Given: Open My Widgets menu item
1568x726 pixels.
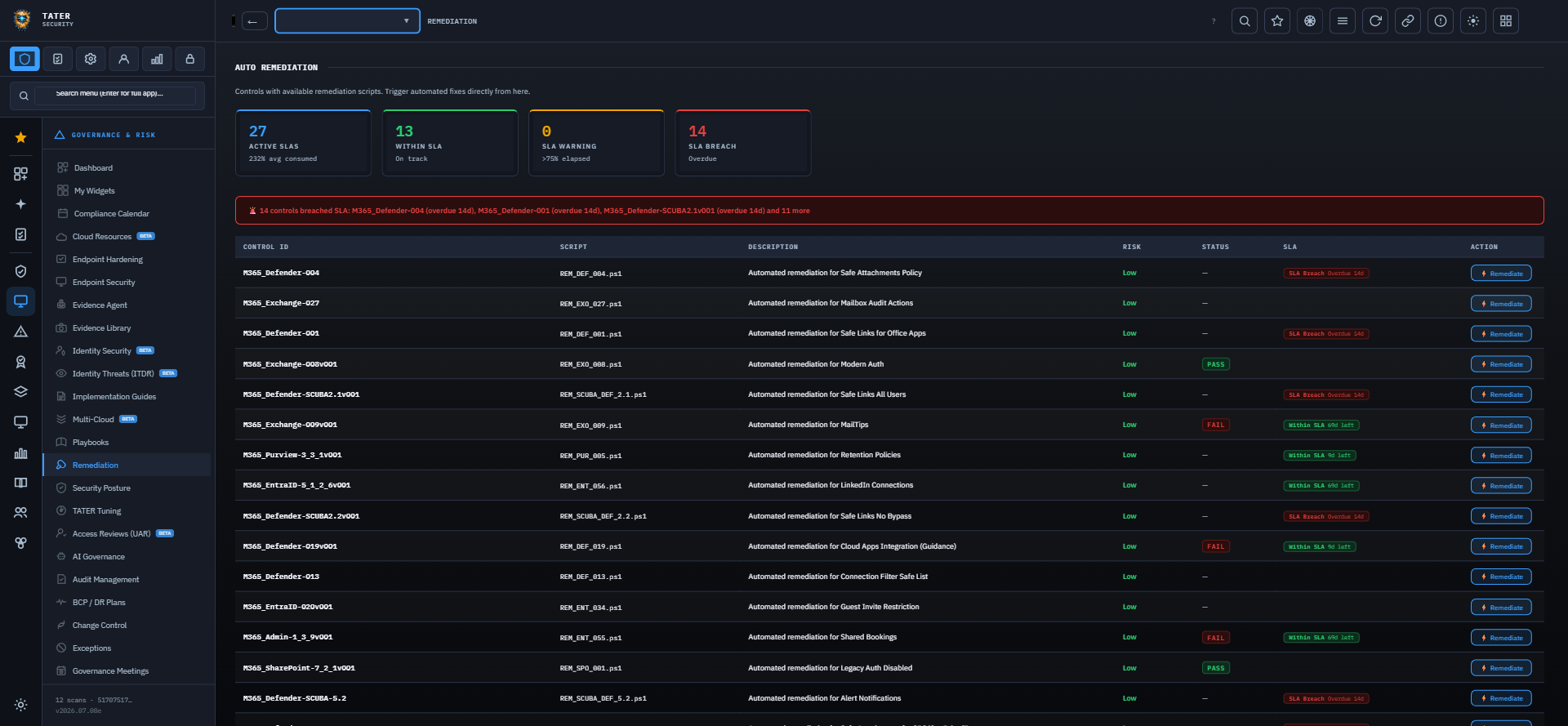Looking at the screenshot, I should point(127,190).
